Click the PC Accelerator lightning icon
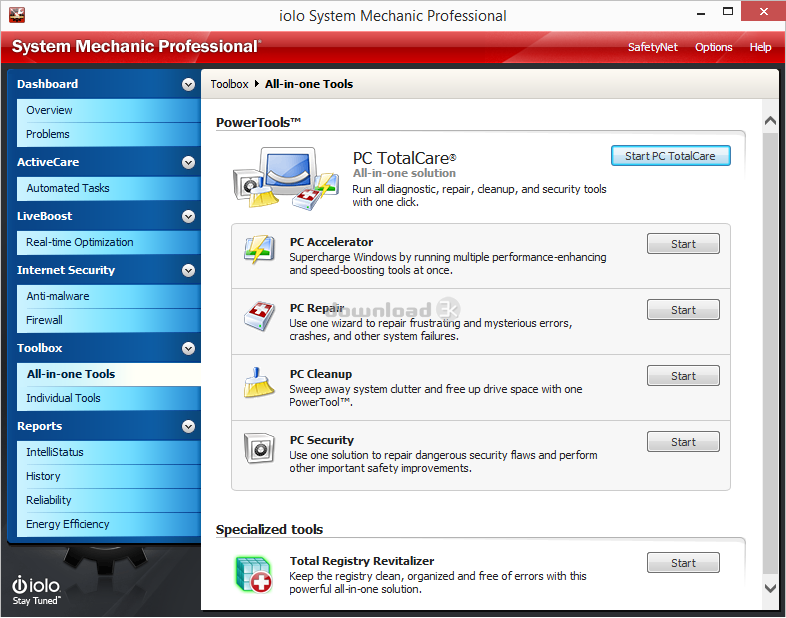 [x=259, y=249]
